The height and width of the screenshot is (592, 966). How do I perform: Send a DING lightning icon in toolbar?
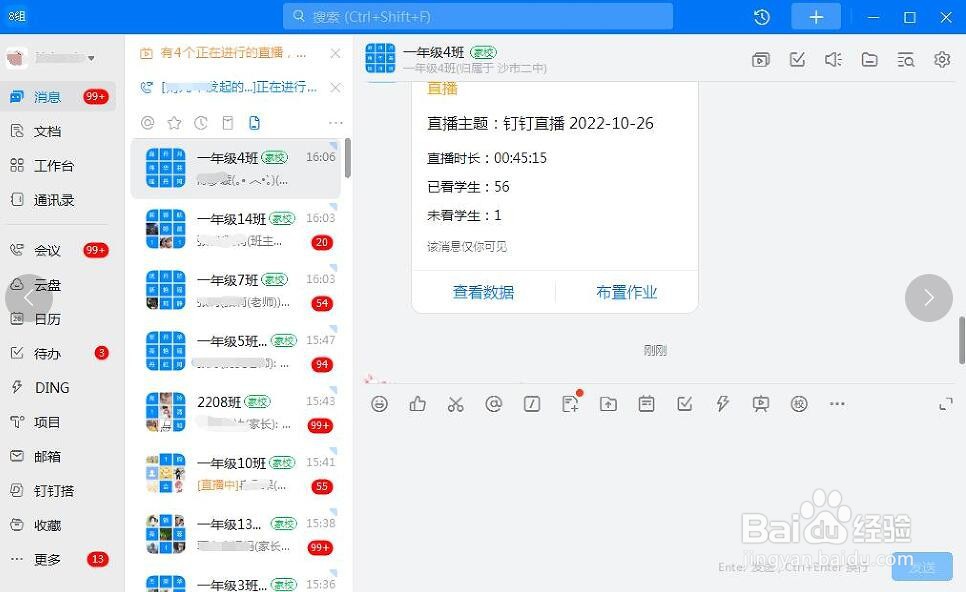click(x=723, y=404)
